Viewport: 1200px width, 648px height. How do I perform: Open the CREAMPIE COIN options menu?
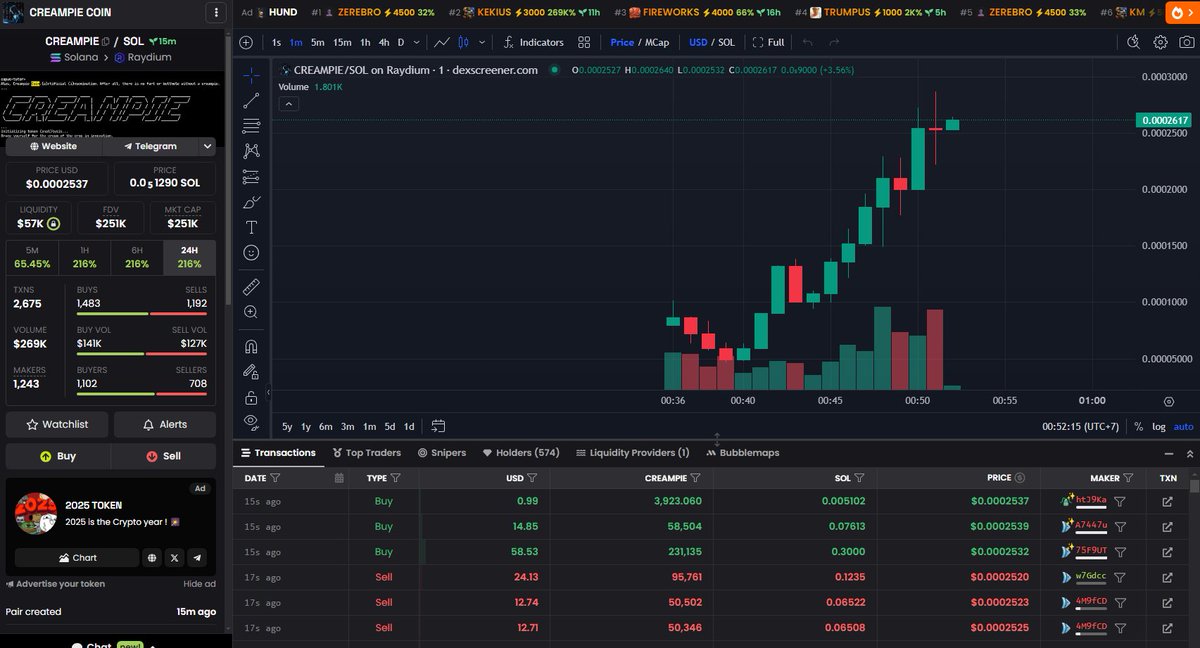[x=216, y=13]
